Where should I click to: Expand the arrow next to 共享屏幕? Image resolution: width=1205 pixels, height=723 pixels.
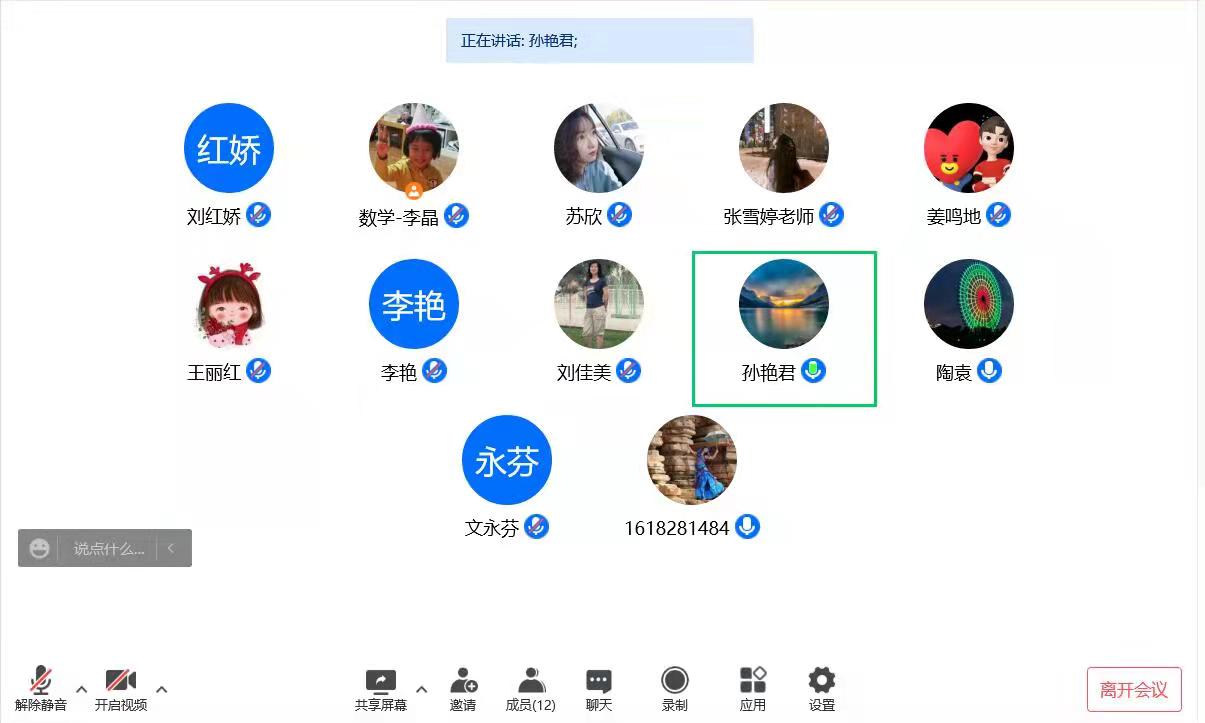[422, 689]
